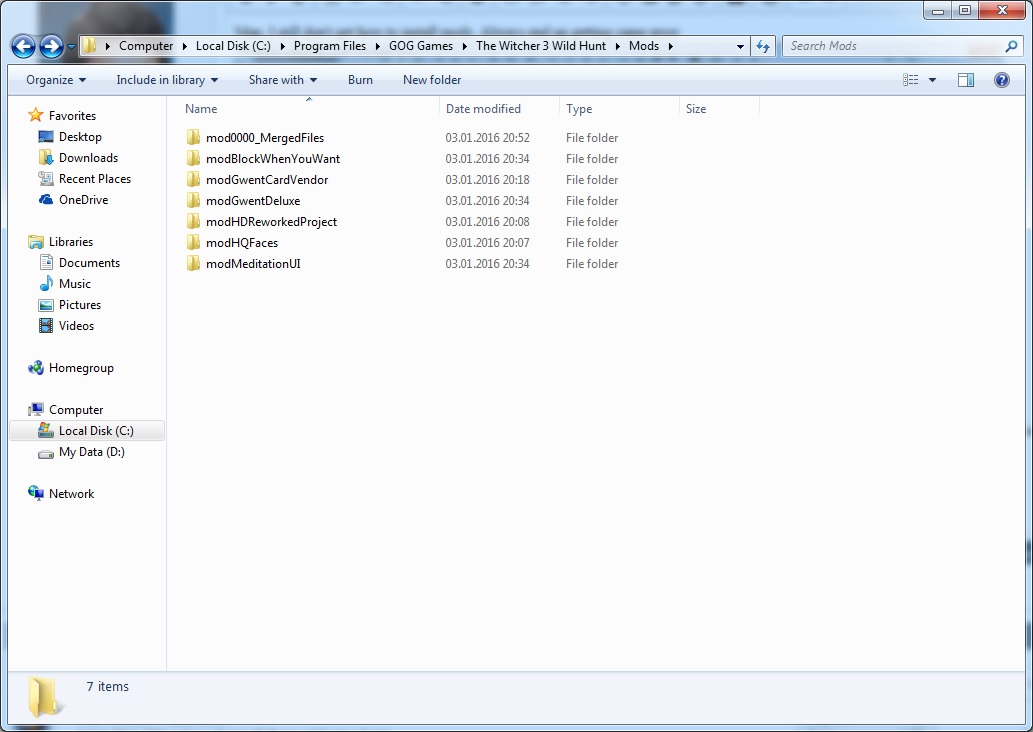Expand the arrow after Mods in breadcrumb
Viewport: 1033px width, 732px height.
[671, 46]
